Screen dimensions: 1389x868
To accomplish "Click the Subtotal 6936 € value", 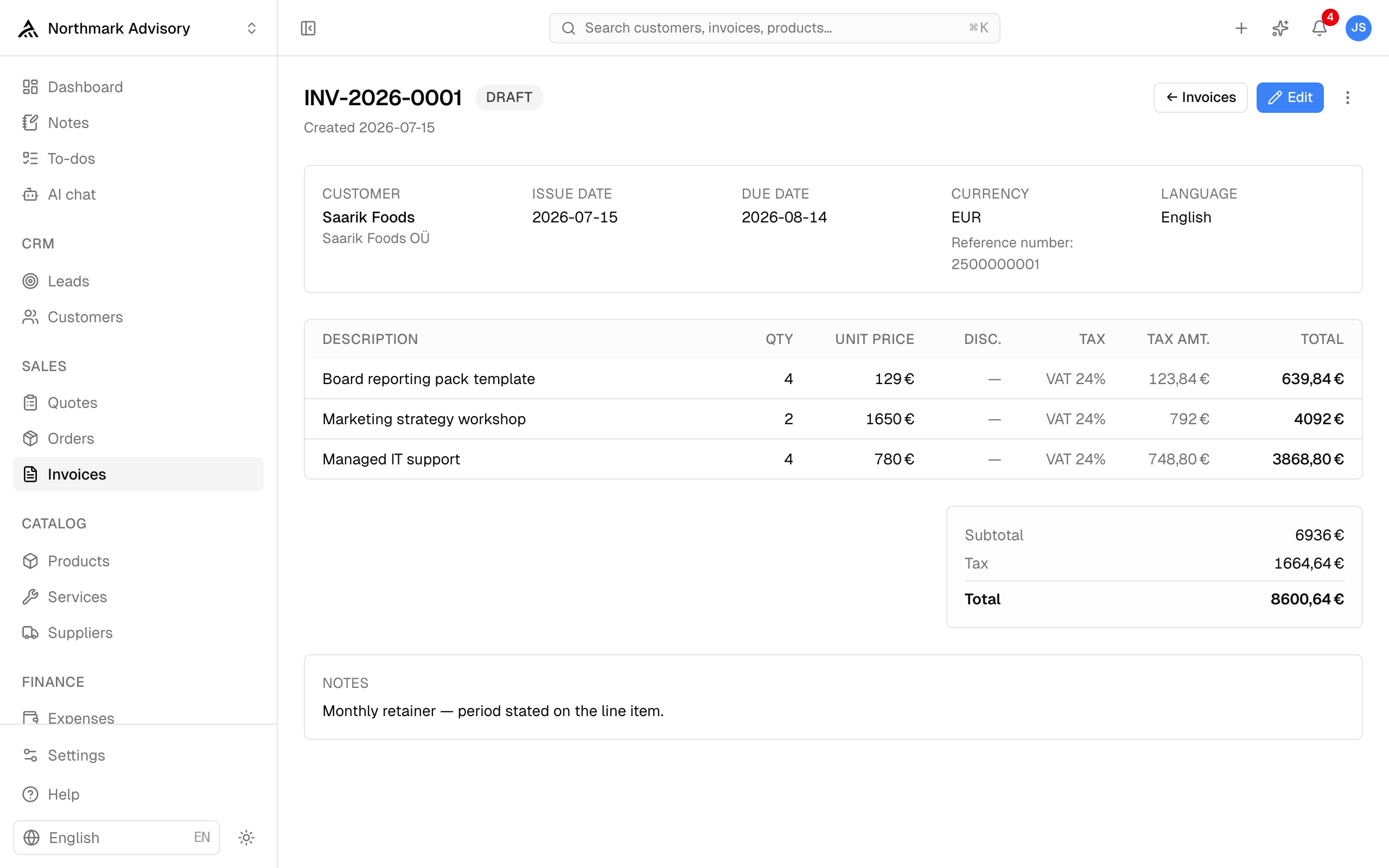I will [1320, 535].
